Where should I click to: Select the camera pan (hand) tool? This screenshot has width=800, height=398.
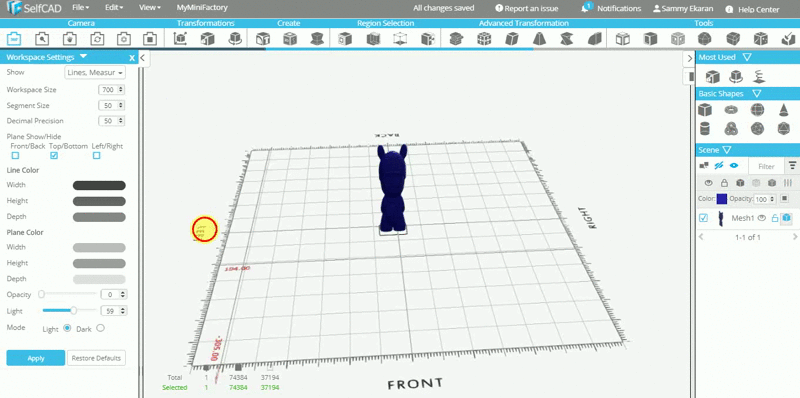click(69, 38)
